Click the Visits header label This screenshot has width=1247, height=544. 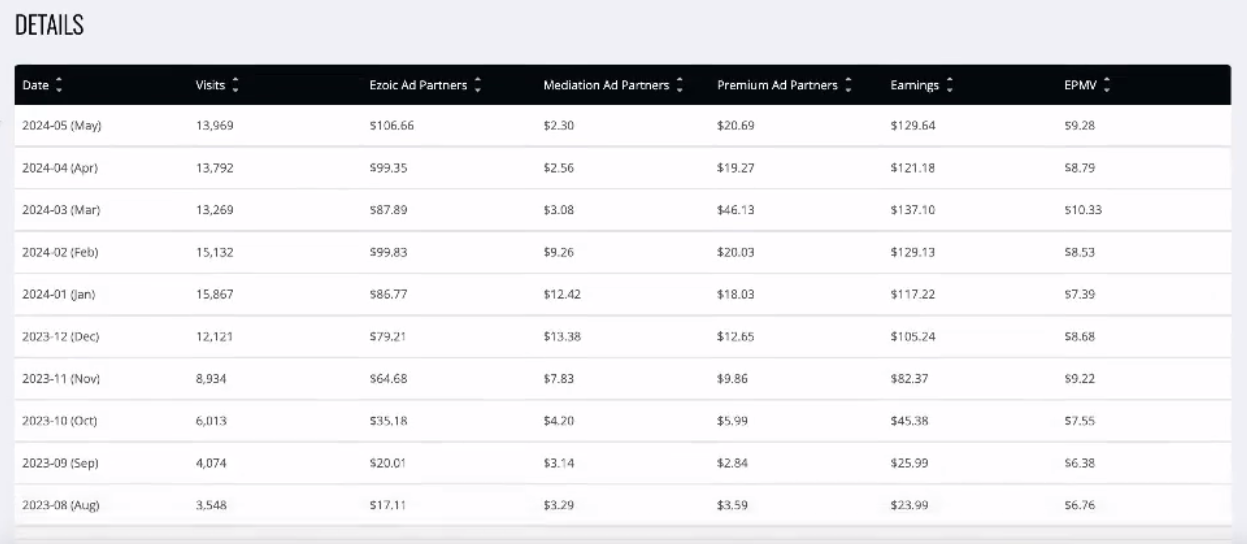[211, 86]
